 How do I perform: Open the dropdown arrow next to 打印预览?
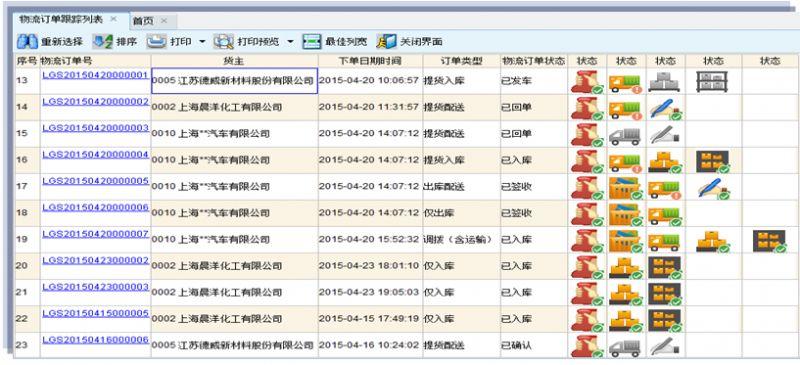(290, 42)
